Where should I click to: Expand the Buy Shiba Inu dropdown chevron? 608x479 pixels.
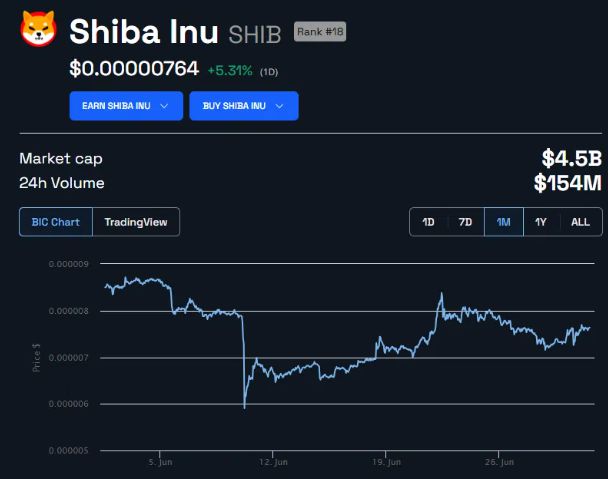pos(279,106)
